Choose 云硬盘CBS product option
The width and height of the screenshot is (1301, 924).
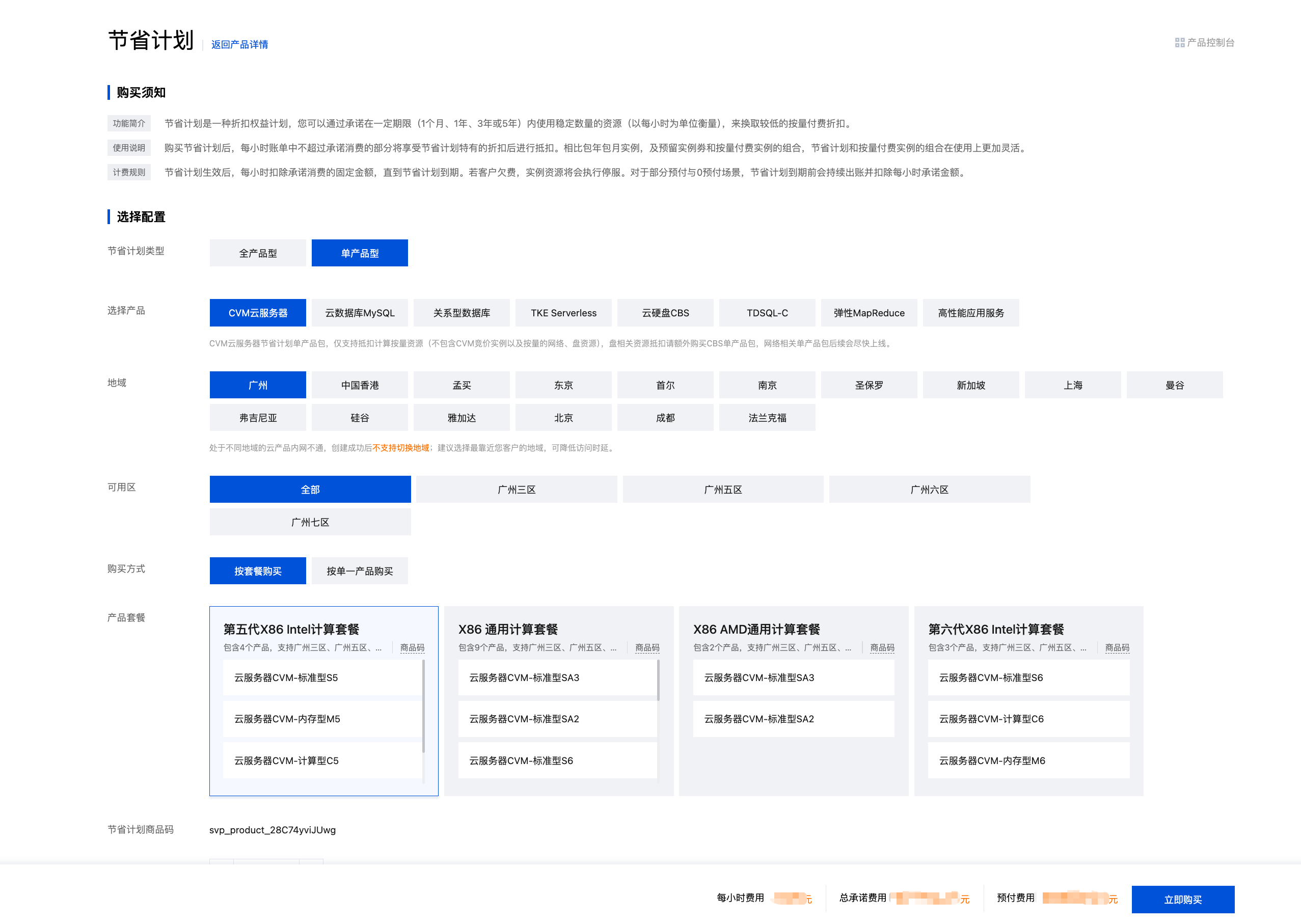pos(665,313)
